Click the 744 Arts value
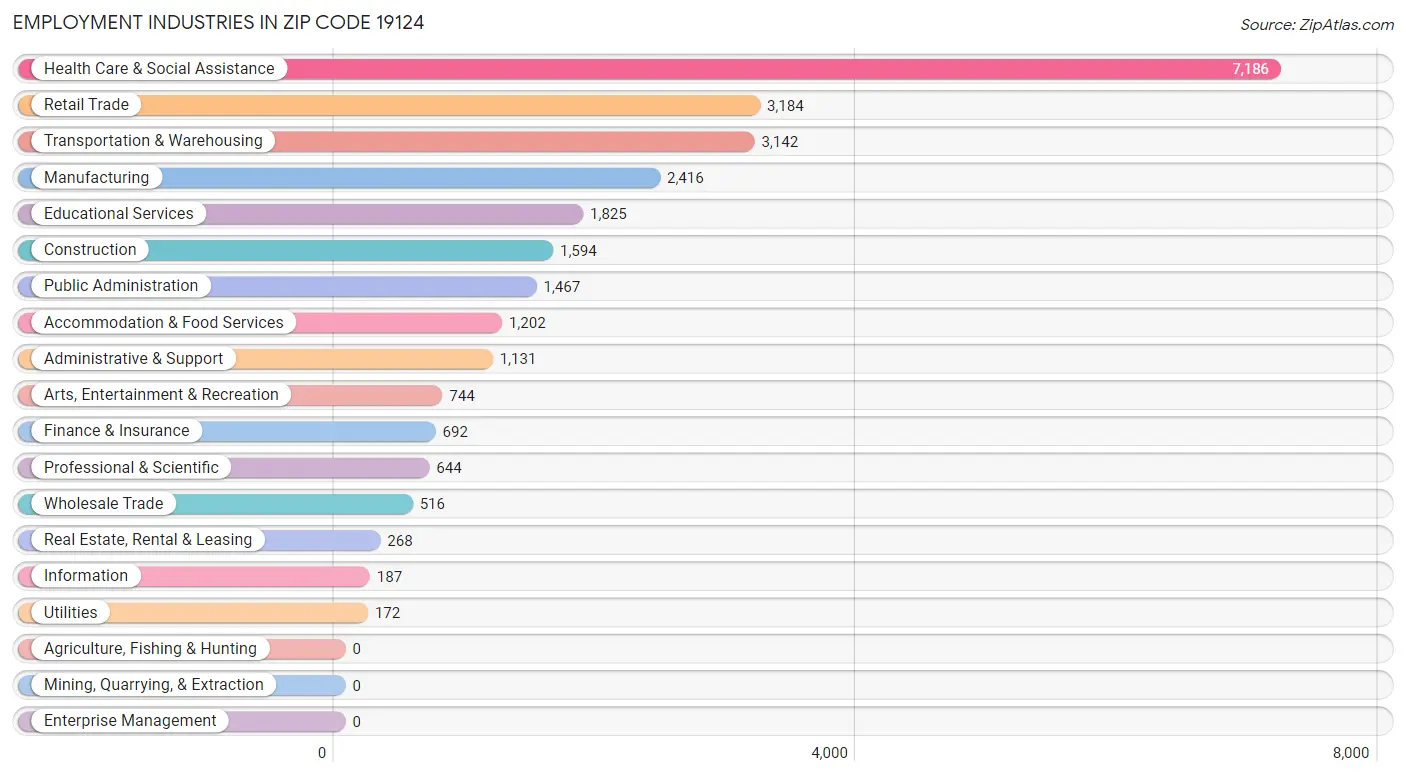This screenshot has height=776, width=1406. (x=462, y=396)
